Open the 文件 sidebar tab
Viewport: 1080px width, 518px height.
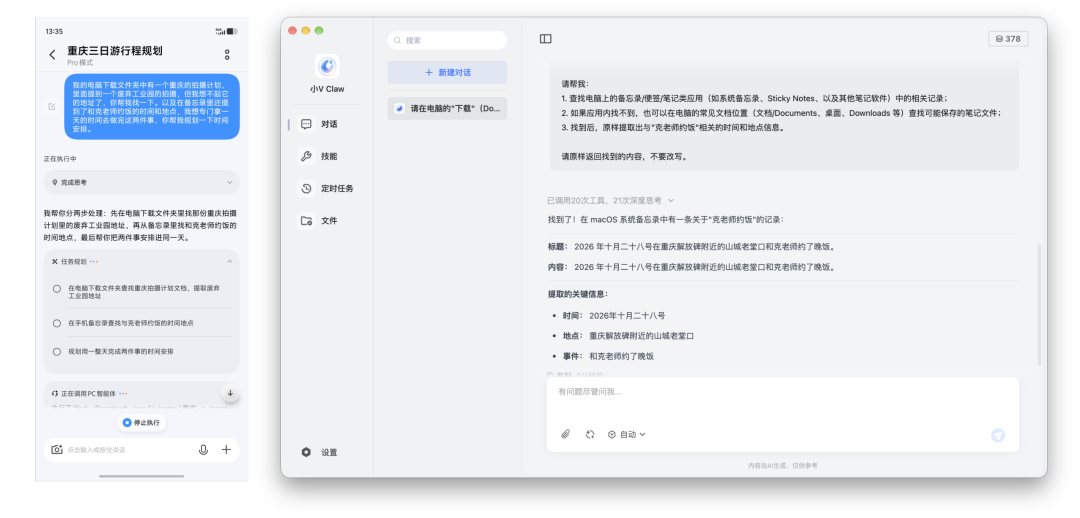coord(327,221)
